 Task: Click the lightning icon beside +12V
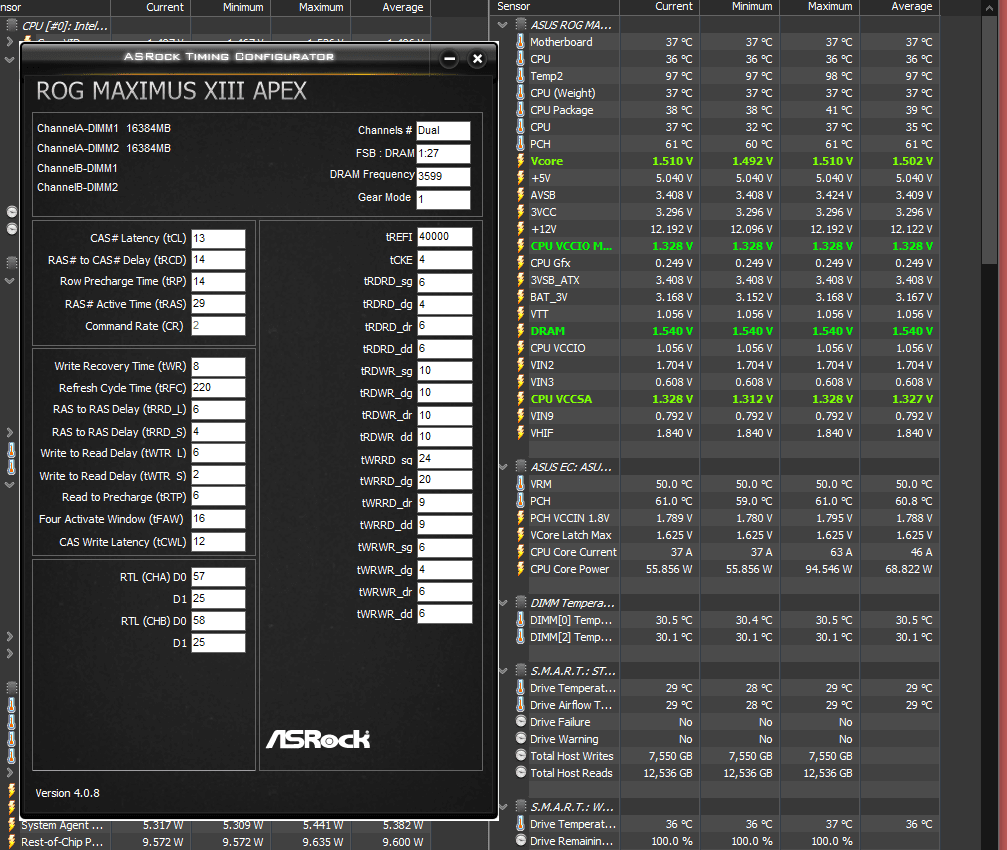click(520, 229)
